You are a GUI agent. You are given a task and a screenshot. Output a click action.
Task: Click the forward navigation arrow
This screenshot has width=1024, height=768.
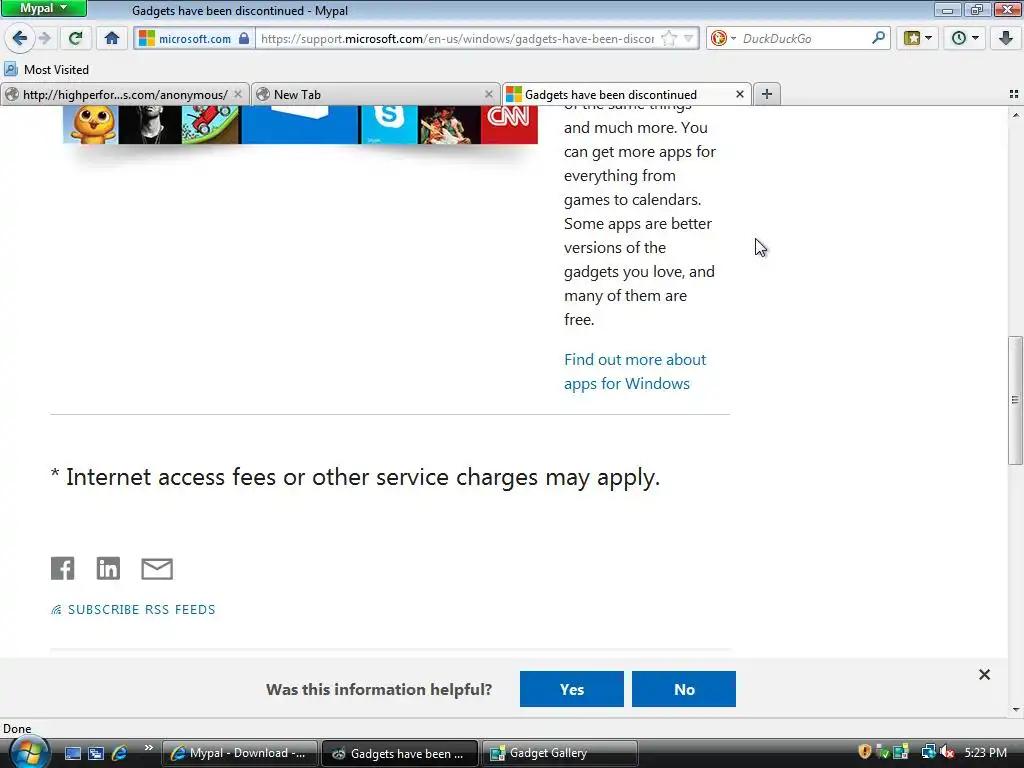coord(44,39)
